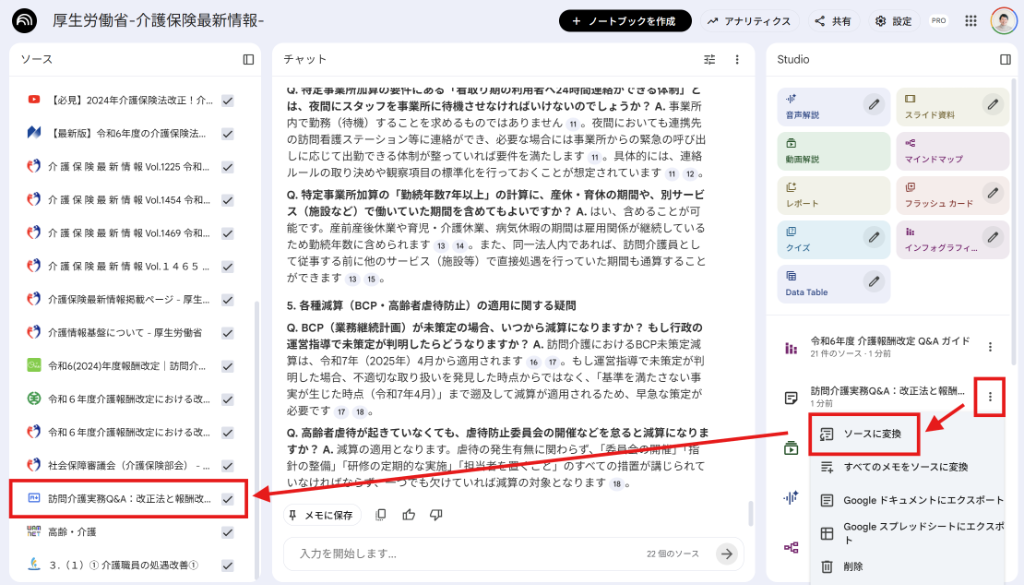Open chat panel more options menu

coord(737,59)
